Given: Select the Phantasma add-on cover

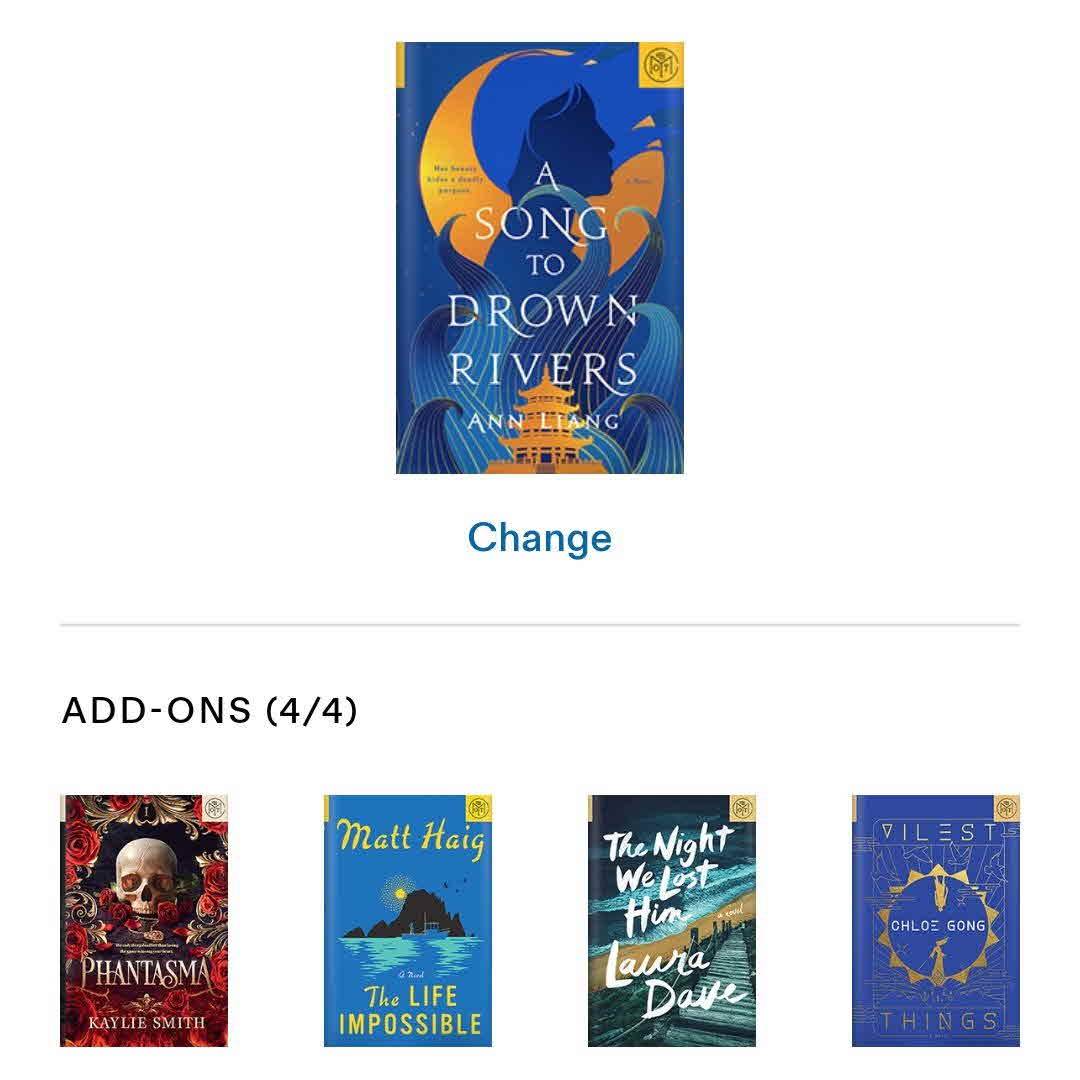Looking at the screenshot, I should tap(144, 921).
